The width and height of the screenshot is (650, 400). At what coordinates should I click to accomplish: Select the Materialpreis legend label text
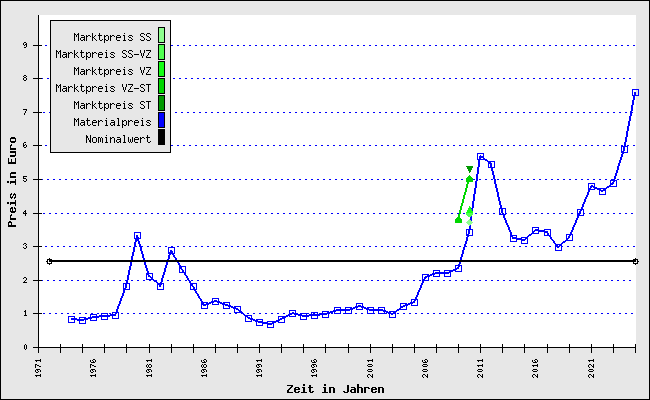[112, 121]
